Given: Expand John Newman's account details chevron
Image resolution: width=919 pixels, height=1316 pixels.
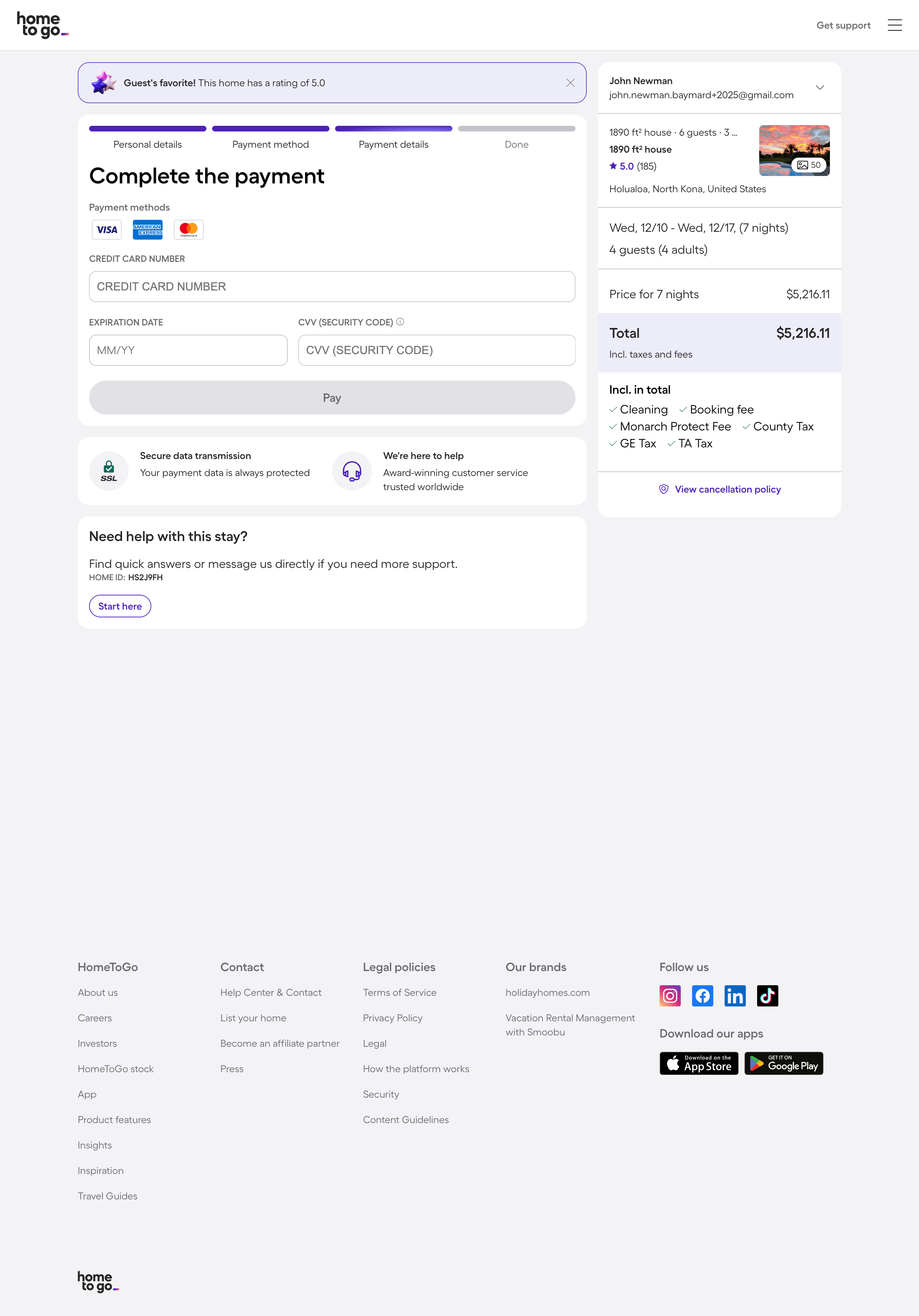Looking at the screenshot, I should 819,87.
